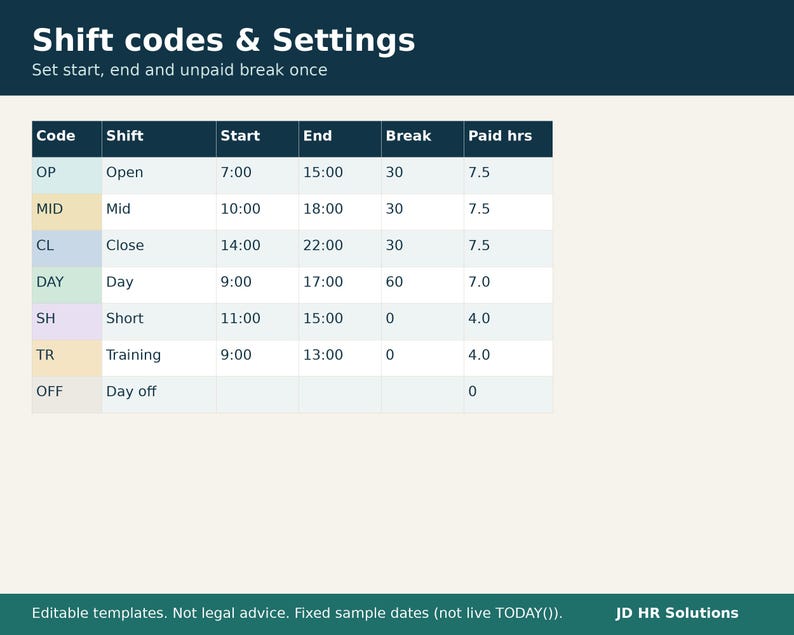This screenshot has width=794, height=635.
Task: Click the 17:00 end time cell
Action: coord(340,285)
